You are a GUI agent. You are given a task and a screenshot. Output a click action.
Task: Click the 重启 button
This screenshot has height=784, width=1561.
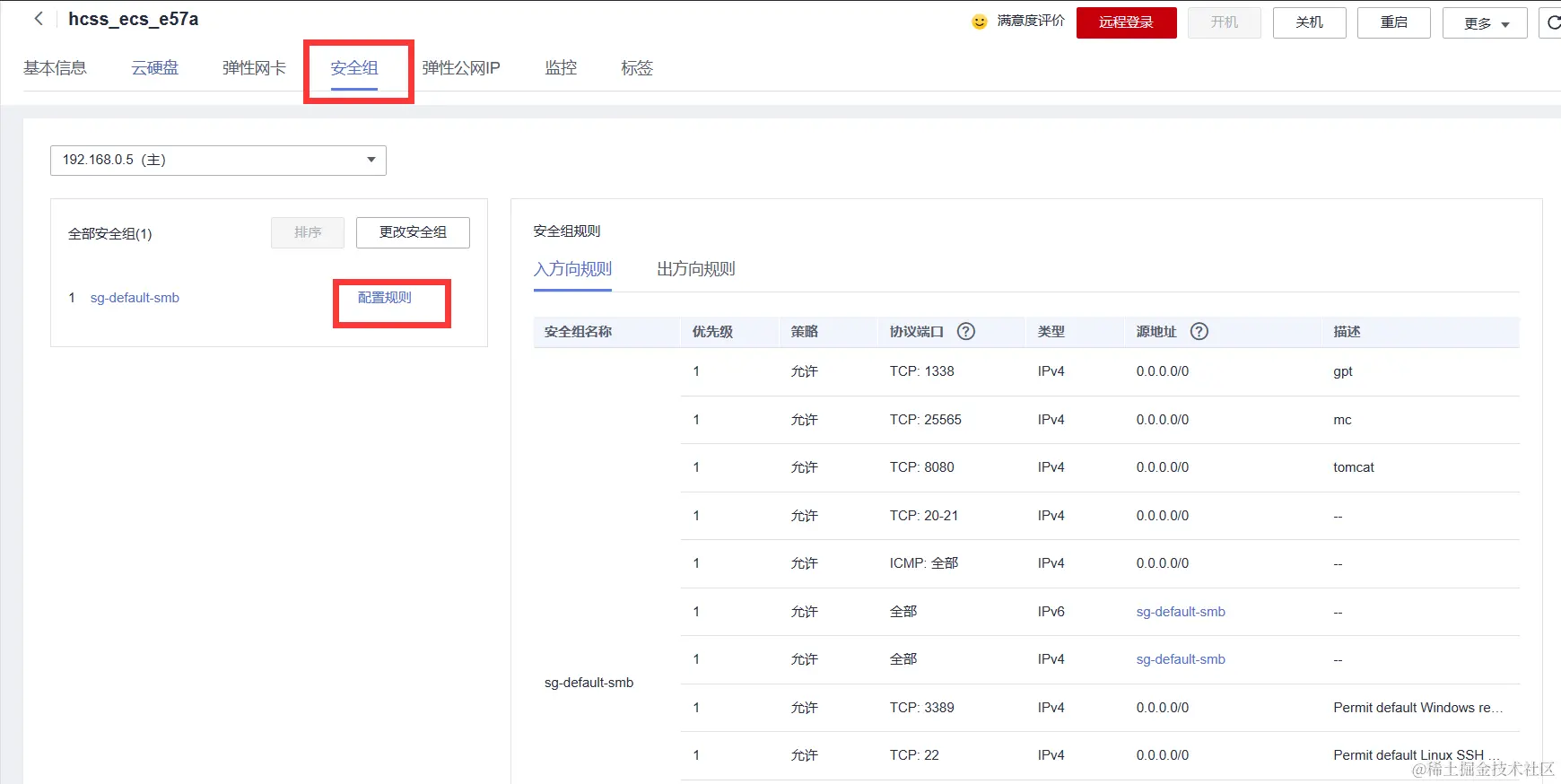point(1393,22)
